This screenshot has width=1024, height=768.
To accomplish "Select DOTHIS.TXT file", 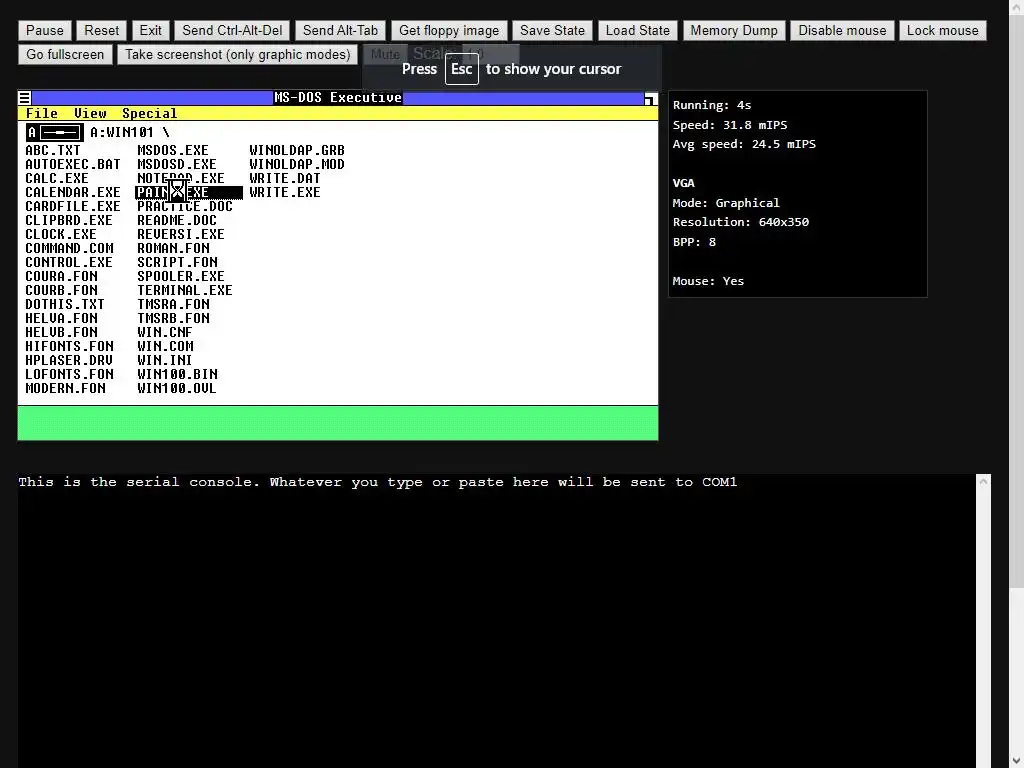I will [65, 304].
